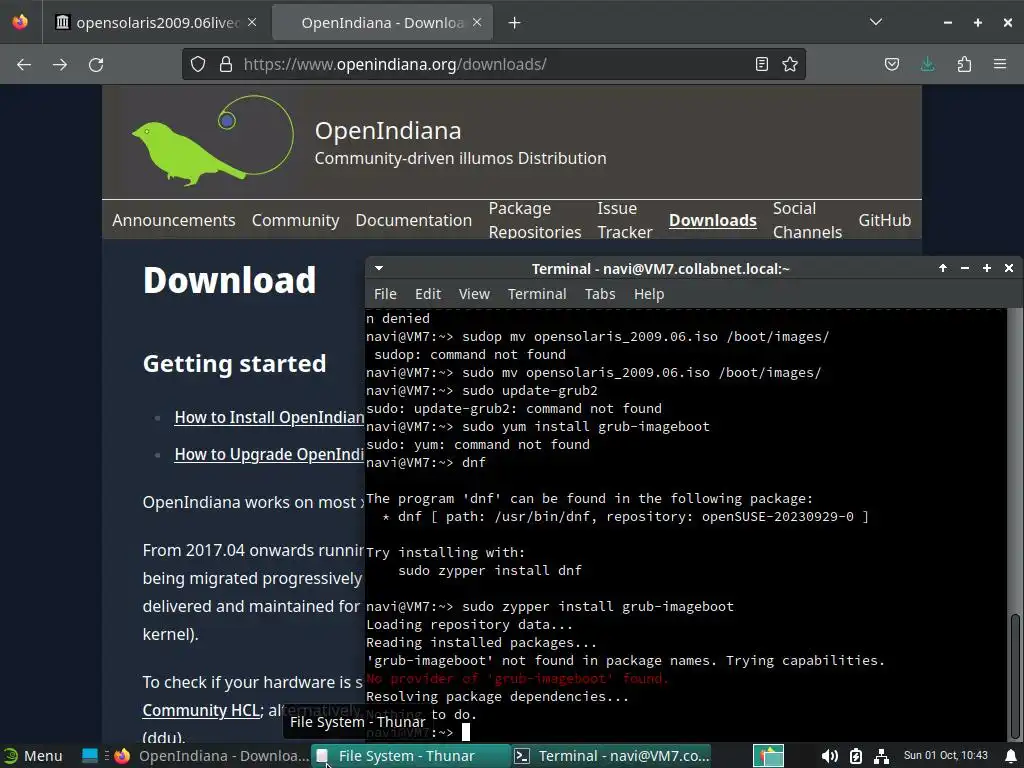Open the volume speaker tray icon
Viewport: 1024px width, 768px height.
click(829, 756)
